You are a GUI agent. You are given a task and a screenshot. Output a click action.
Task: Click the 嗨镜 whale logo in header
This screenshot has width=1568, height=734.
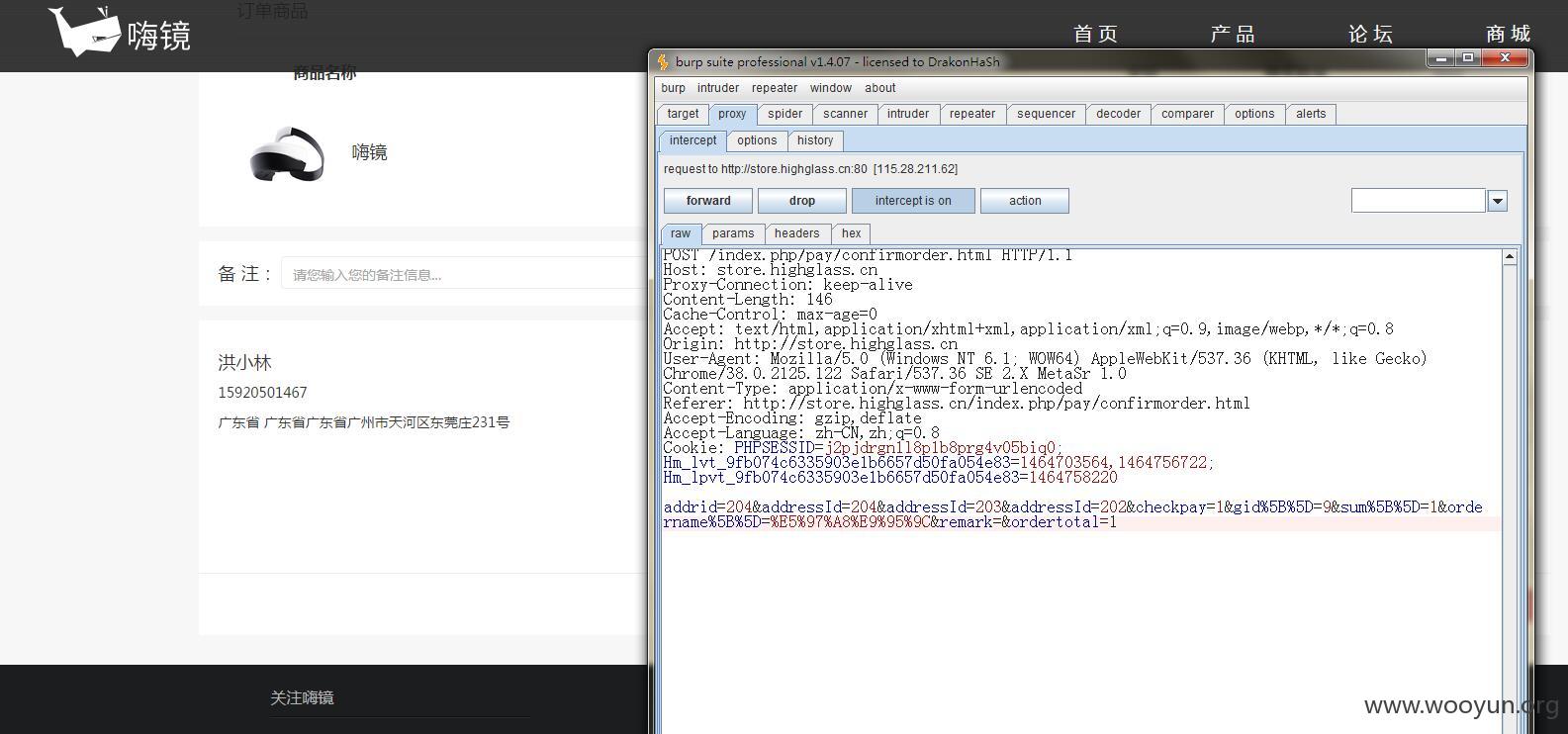pyautogui.click(x=119, y=32)
